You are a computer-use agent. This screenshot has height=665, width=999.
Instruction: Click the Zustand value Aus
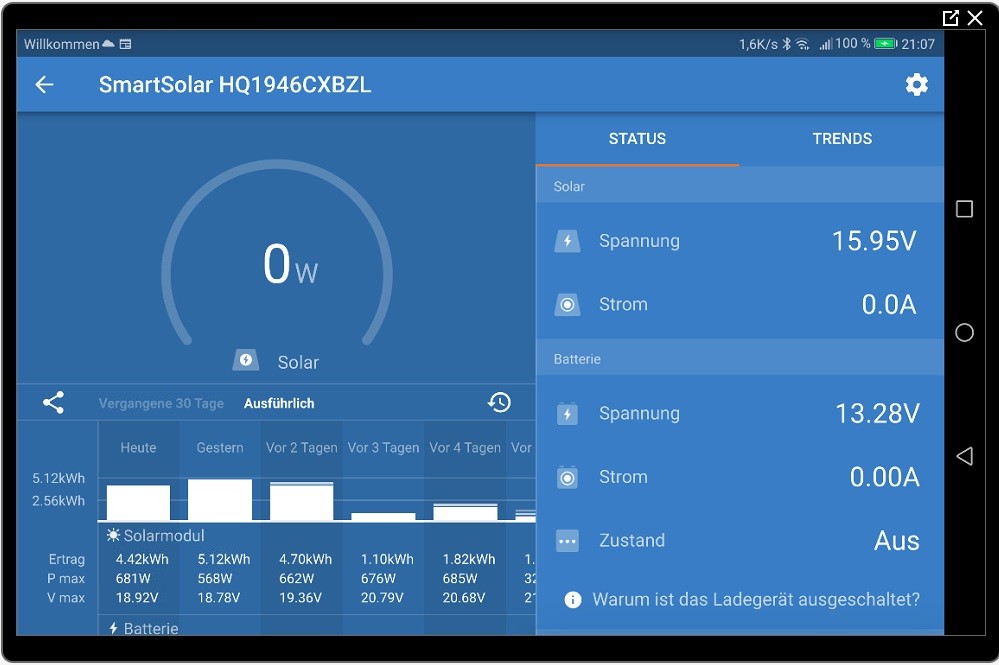[x=896, y=541]
